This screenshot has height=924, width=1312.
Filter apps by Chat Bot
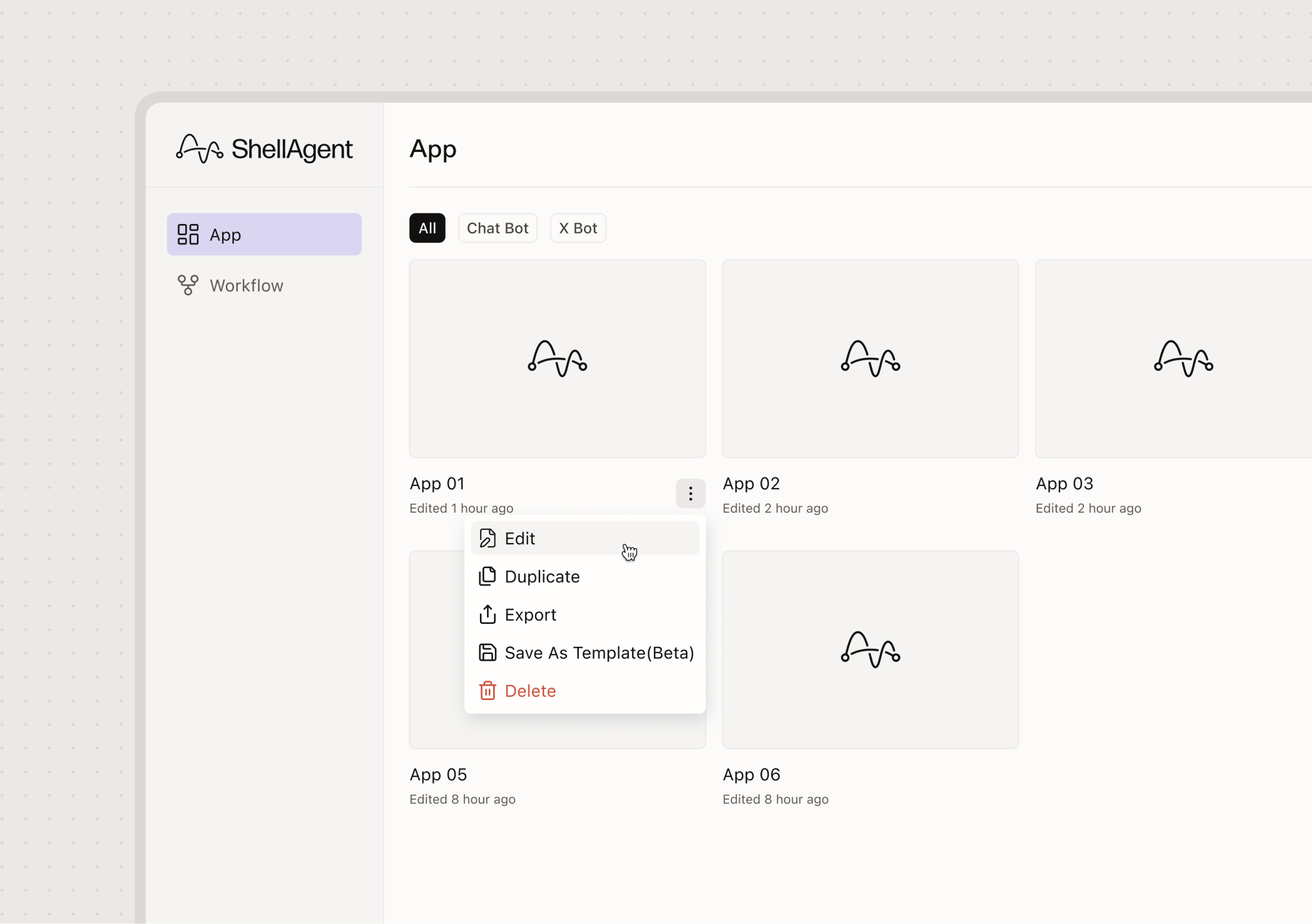point(497,228)
